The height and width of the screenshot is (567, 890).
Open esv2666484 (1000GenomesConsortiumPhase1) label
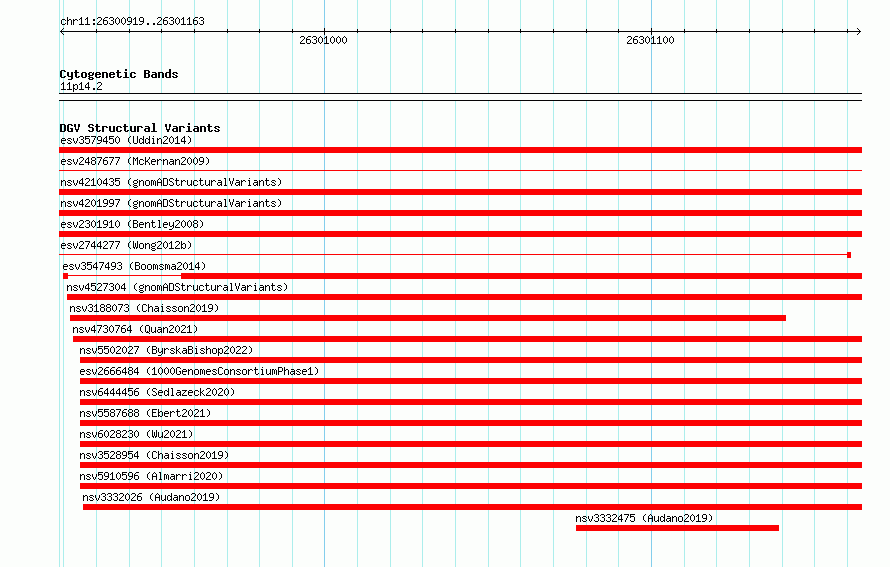(x=199, y=371)
